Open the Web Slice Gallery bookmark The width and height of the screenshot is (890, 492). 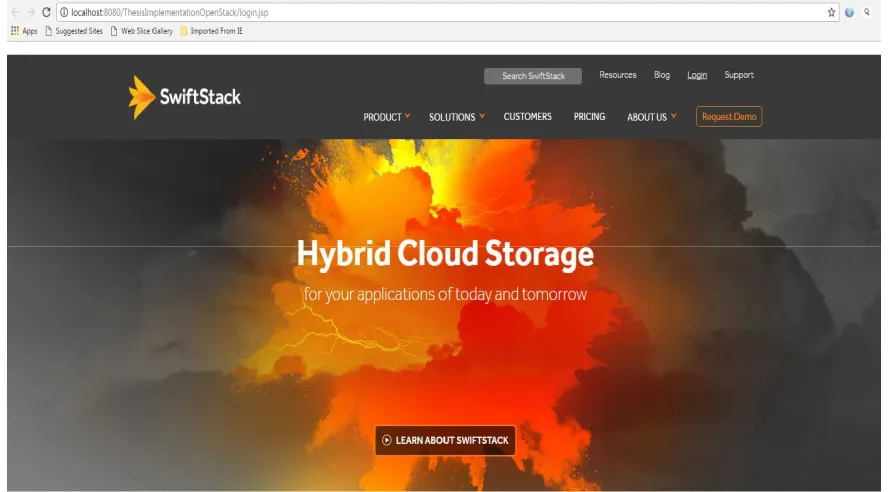point(141,31)
